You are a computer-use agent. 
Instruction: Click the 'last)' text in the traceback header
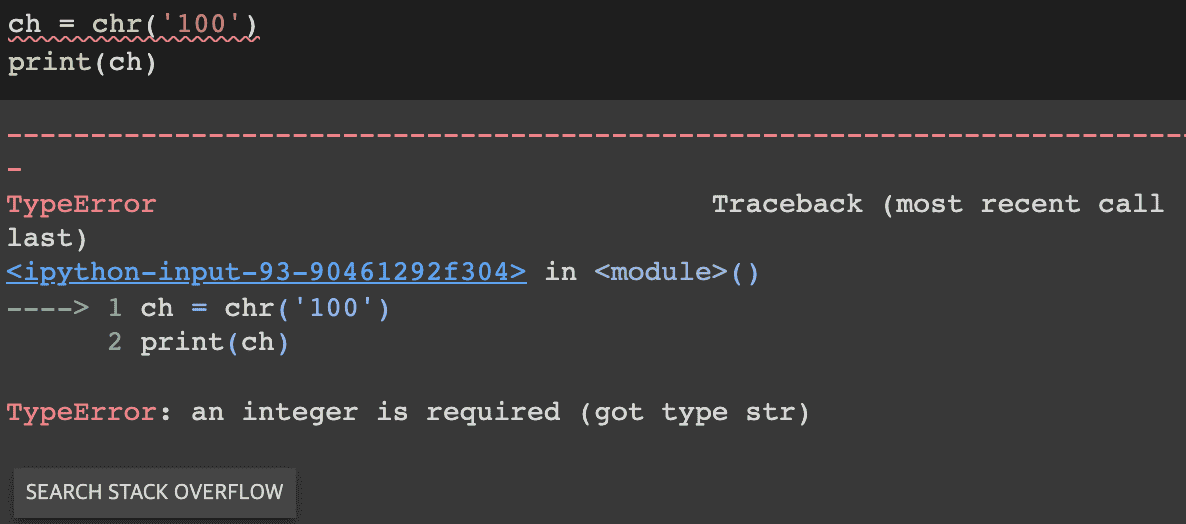click(47, 238)
